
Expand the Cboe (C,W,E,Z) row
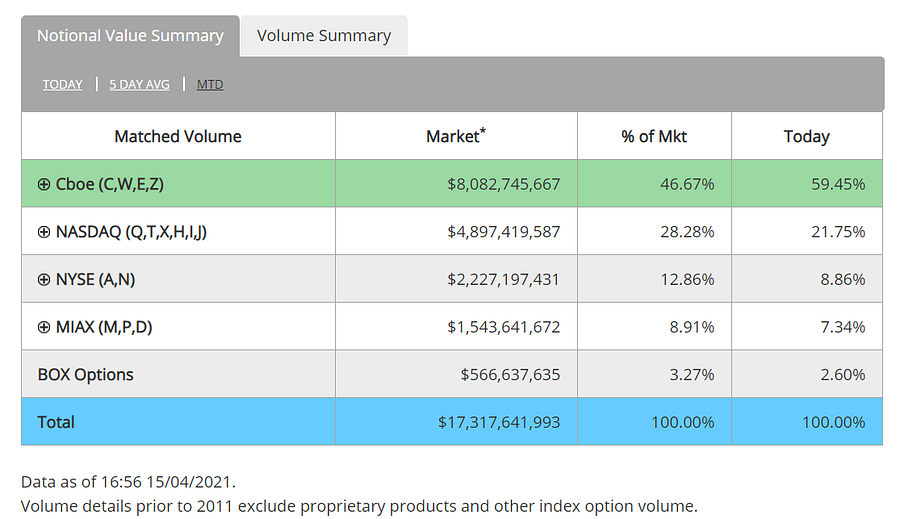[x=44, y=184]
